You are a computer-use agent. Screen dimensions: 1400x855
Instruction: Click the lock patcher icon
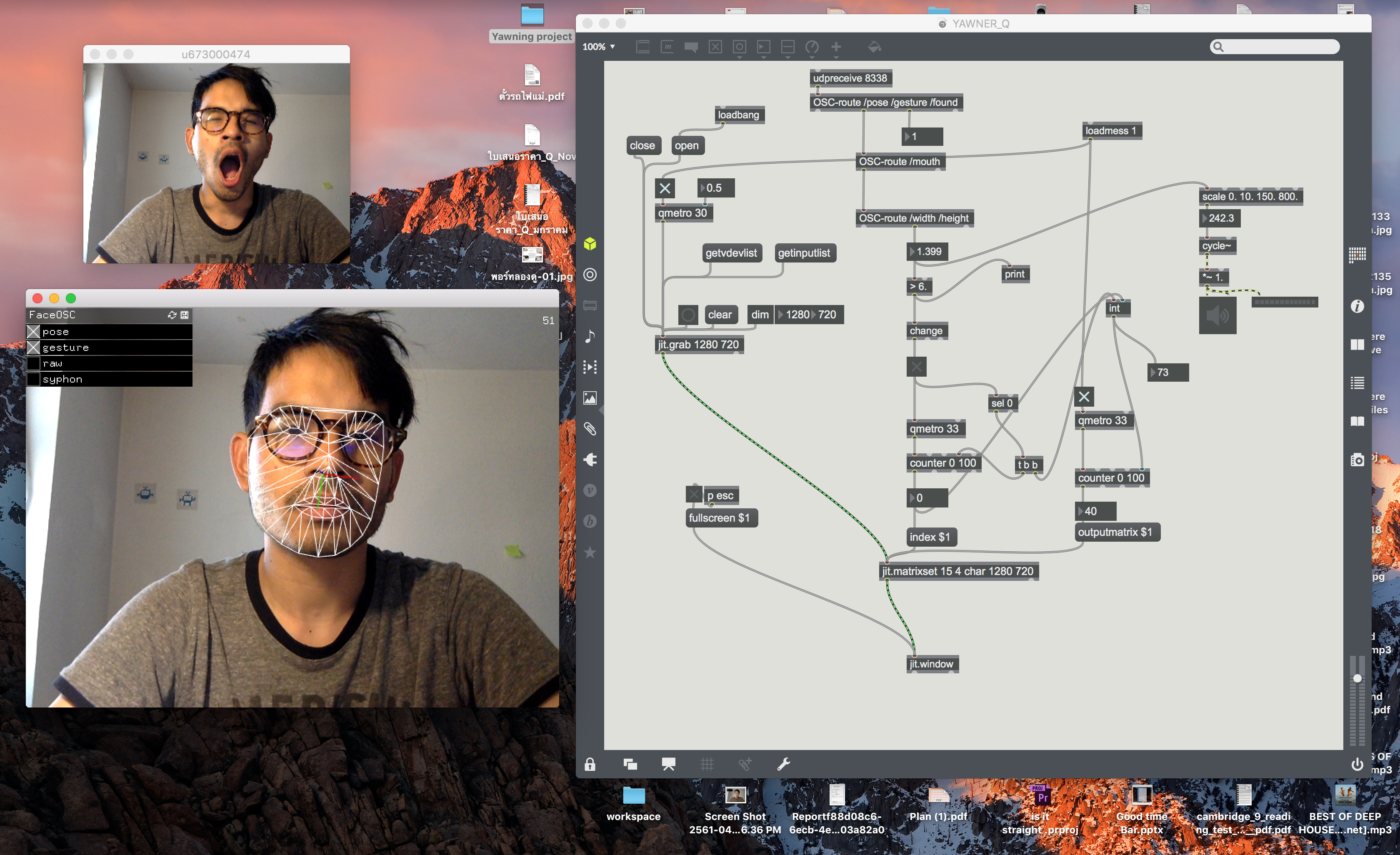pos(590,764)
